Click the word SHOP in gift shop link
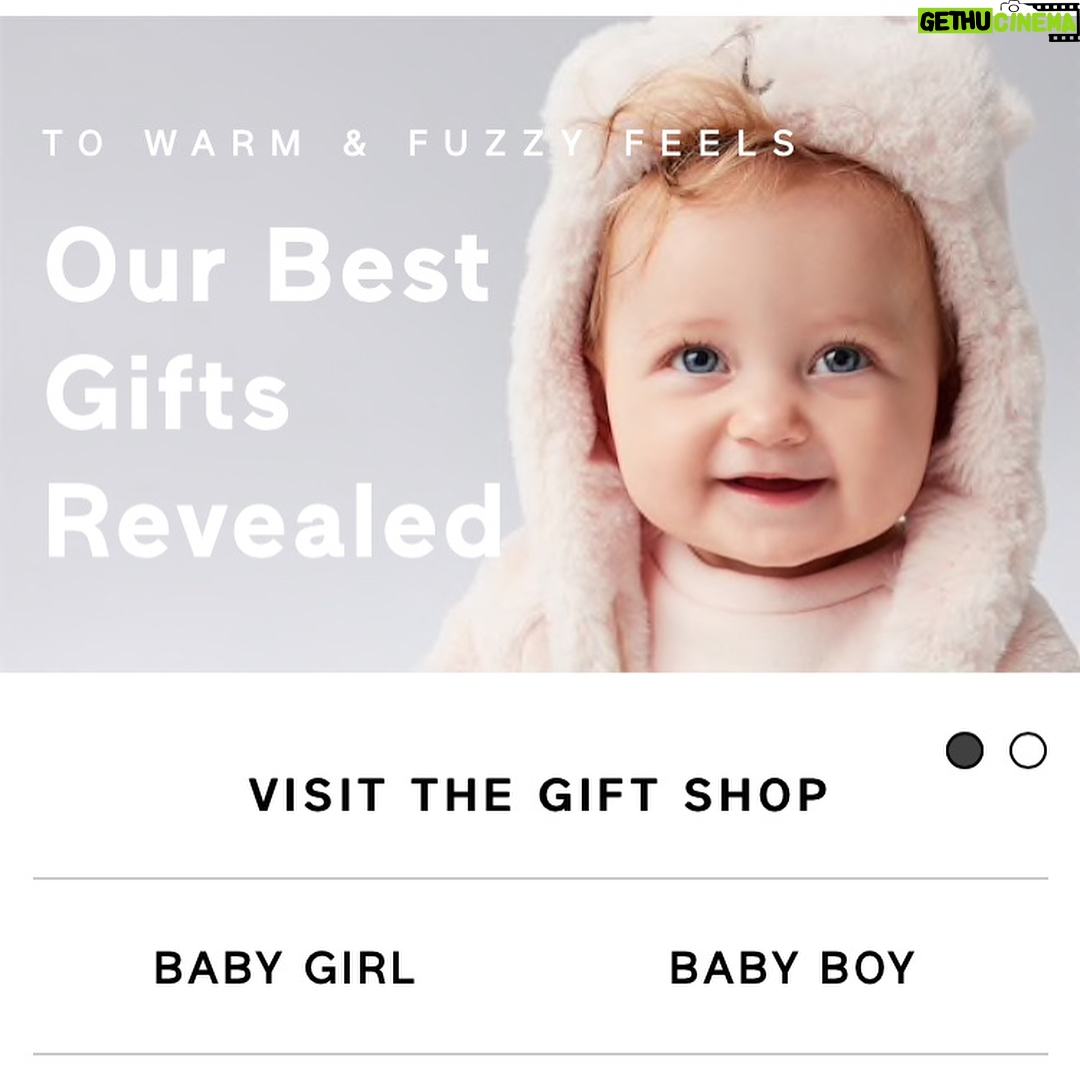 click(x=756, y=794)
